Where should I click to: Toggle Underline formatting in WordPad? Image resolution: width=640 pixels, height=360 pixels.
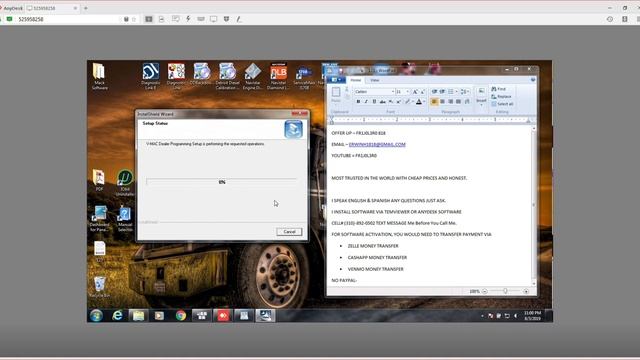click(374, 101)
